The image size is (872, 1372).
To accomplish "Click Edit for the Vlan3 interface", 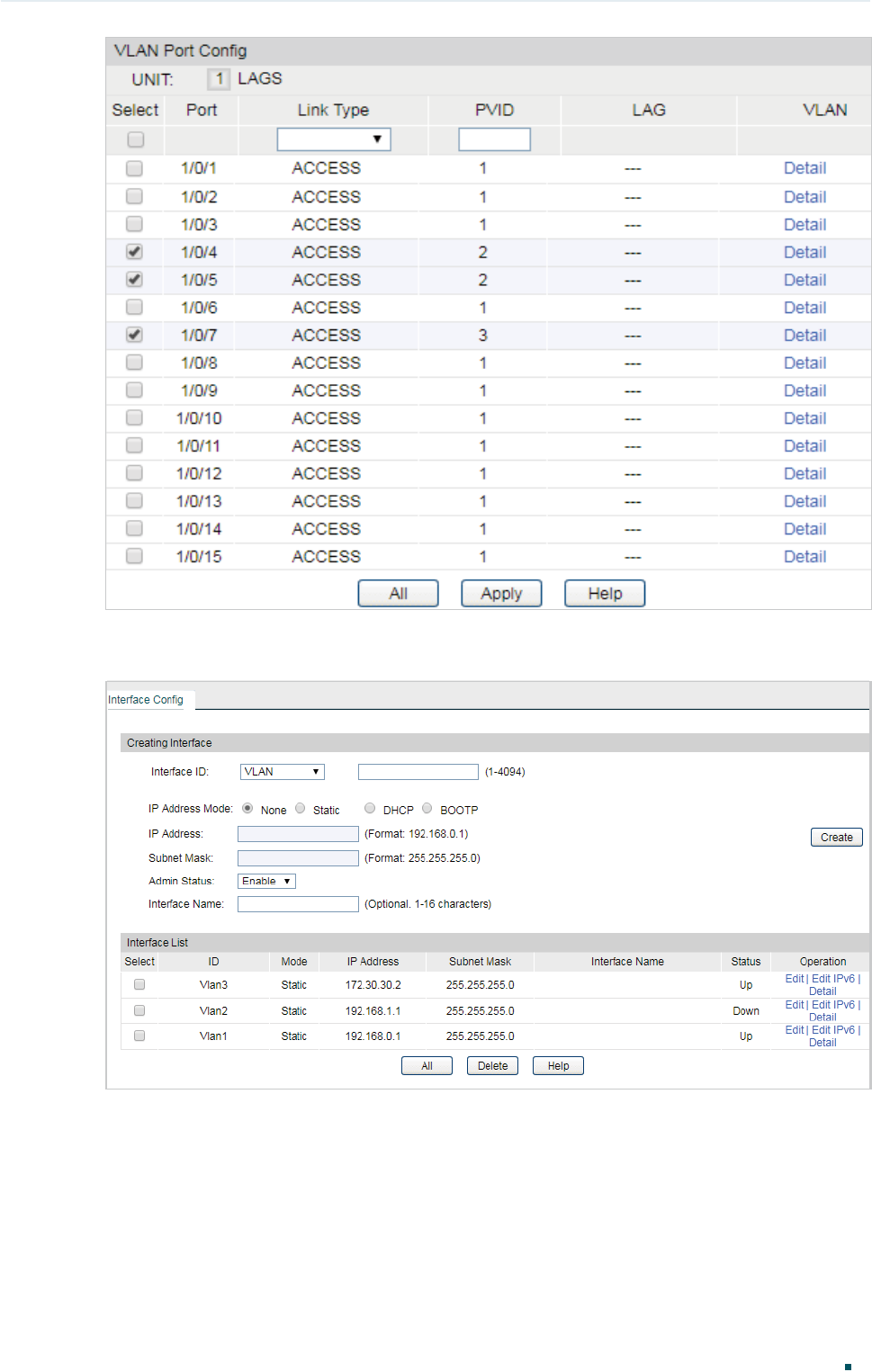I will pyautogui.click(x=795, y=979).
